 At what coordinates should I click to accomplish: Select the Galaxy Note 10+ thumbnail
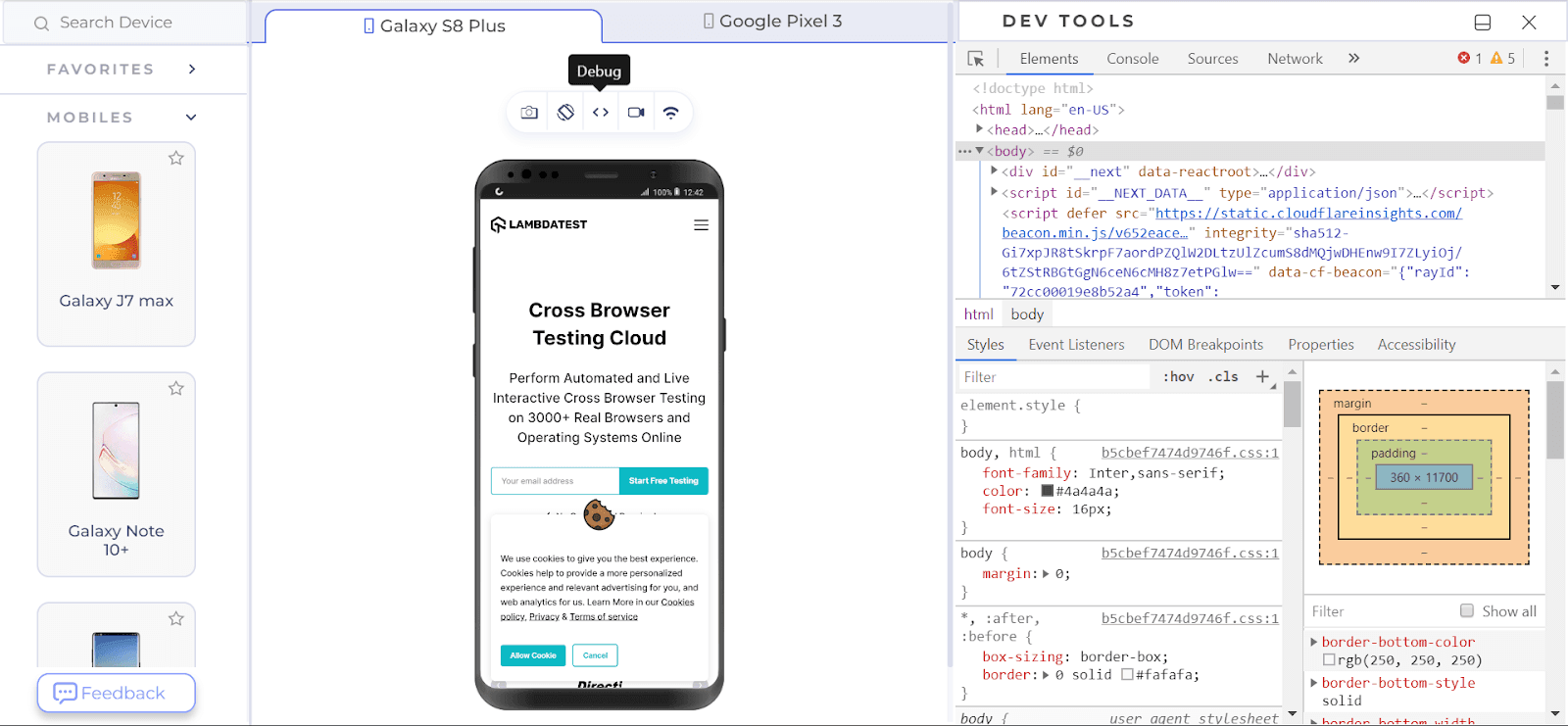click(117, 451)
